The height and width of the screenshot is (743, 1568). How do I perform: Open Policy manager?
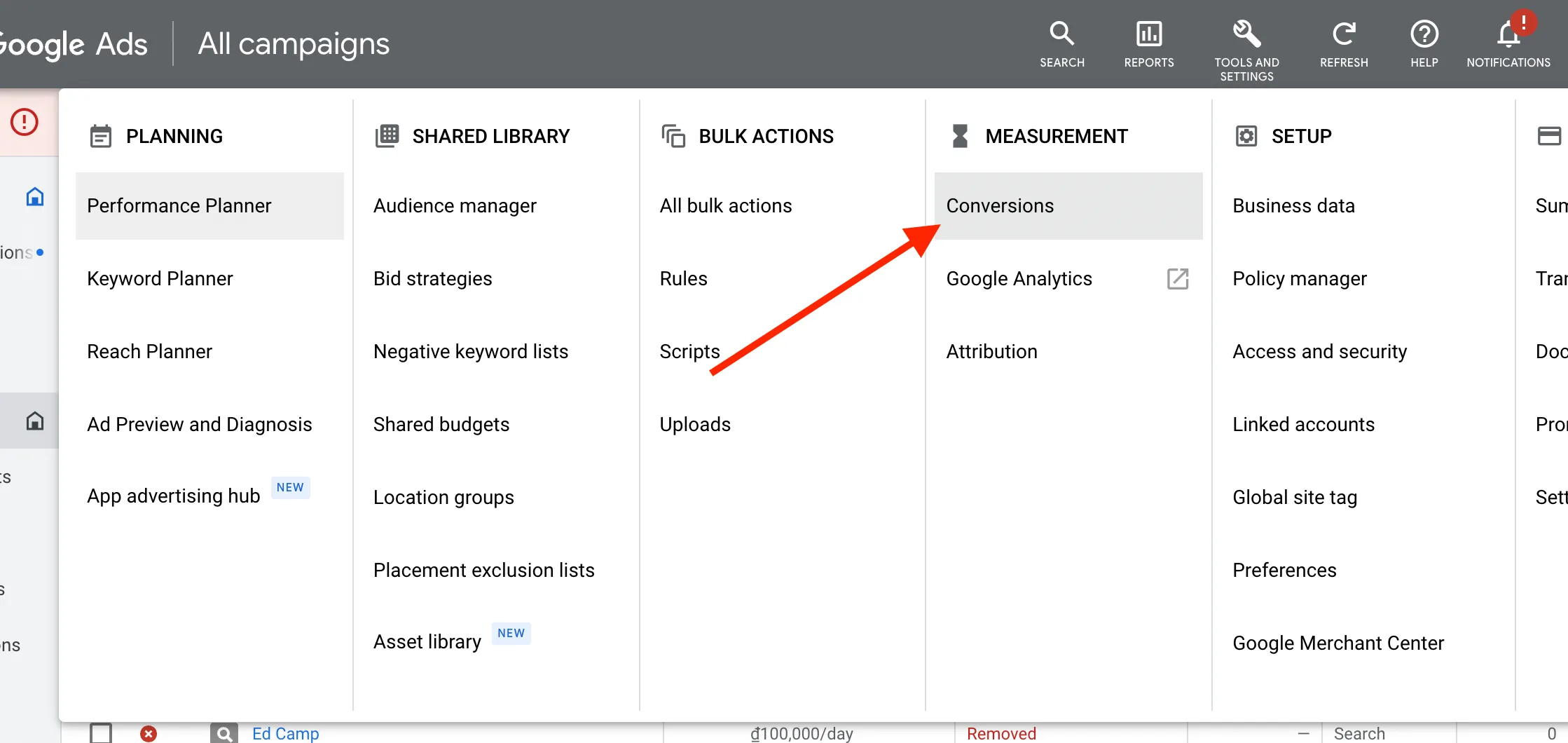coord(1300,279)
